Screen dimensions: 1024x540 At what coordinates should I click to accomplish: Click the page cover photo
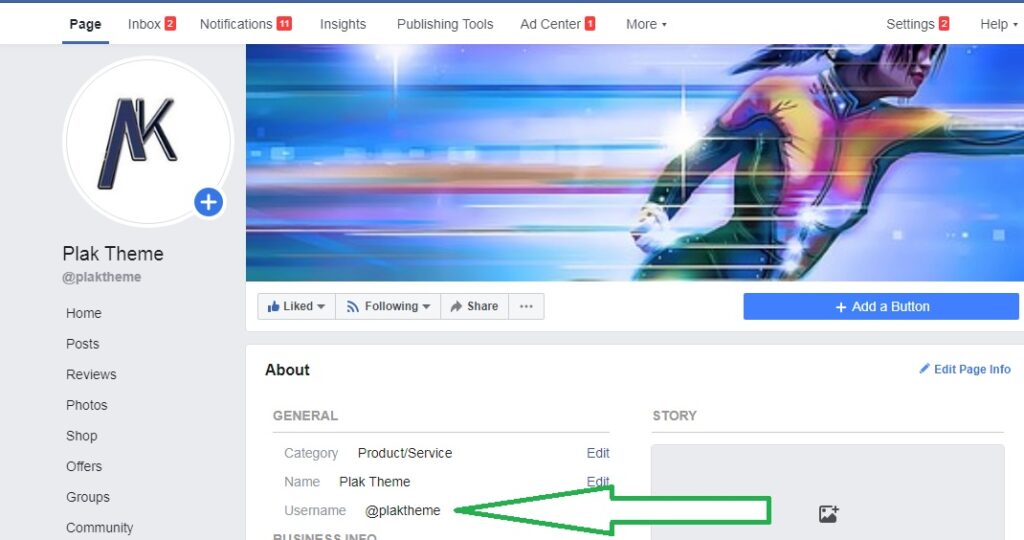[635, 163]
